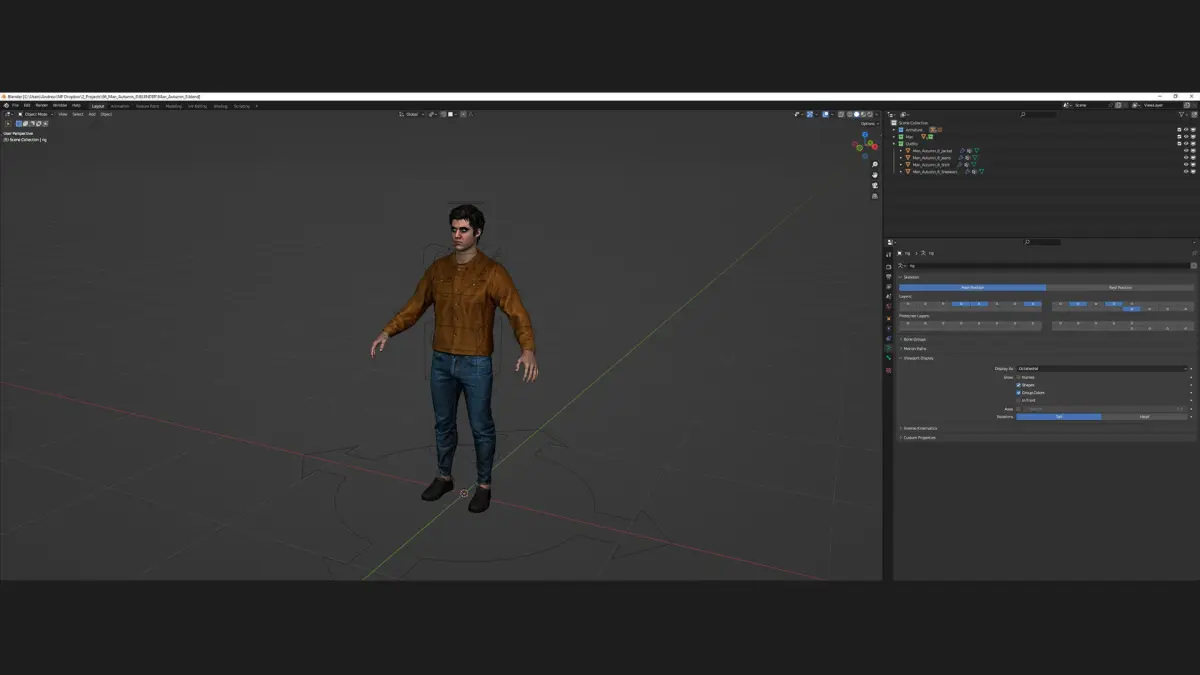Click the Pose Position button
Screen dimensions: 1200x675
pos(972,287)
